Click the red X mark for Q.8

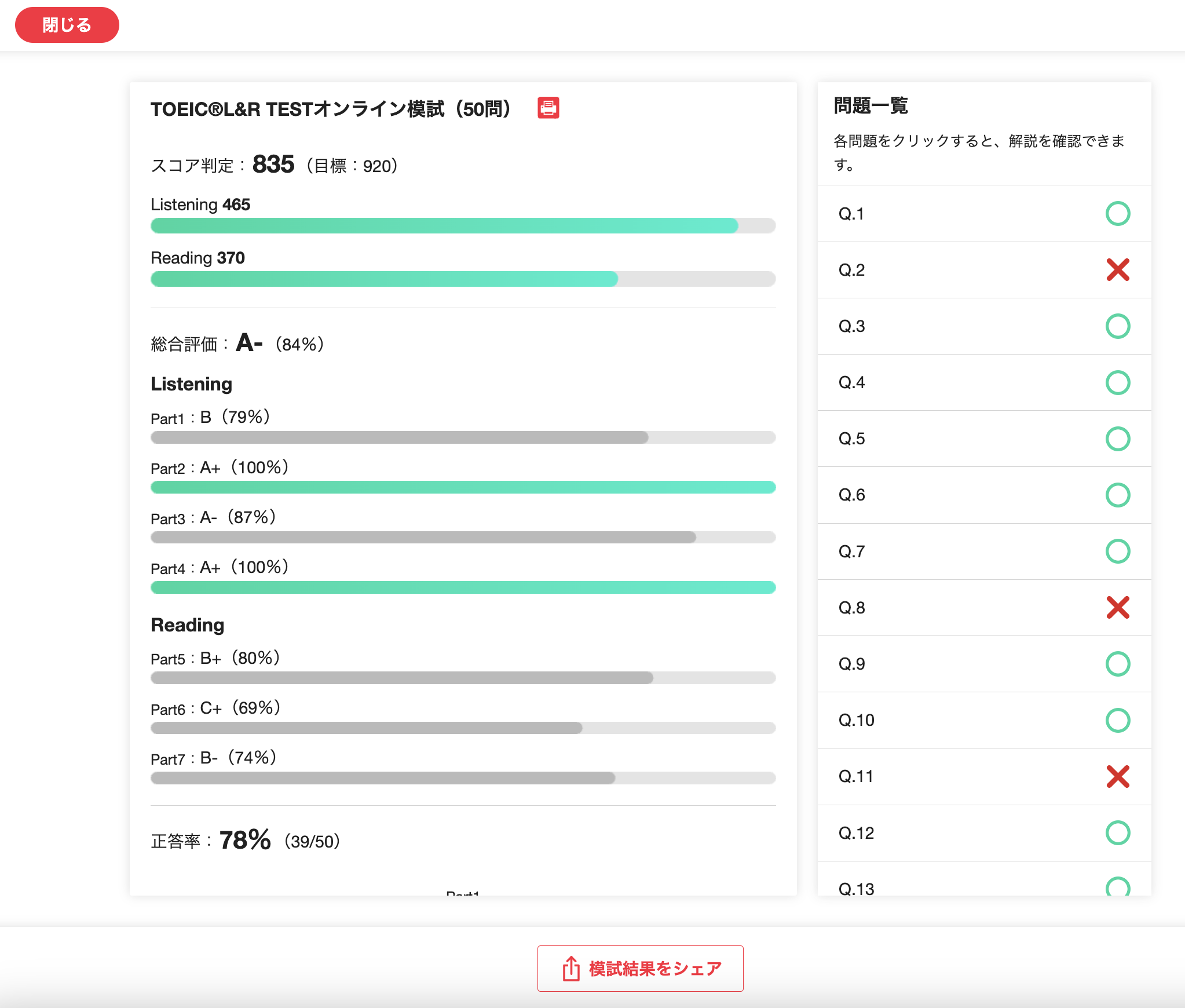coord(1117,608)
